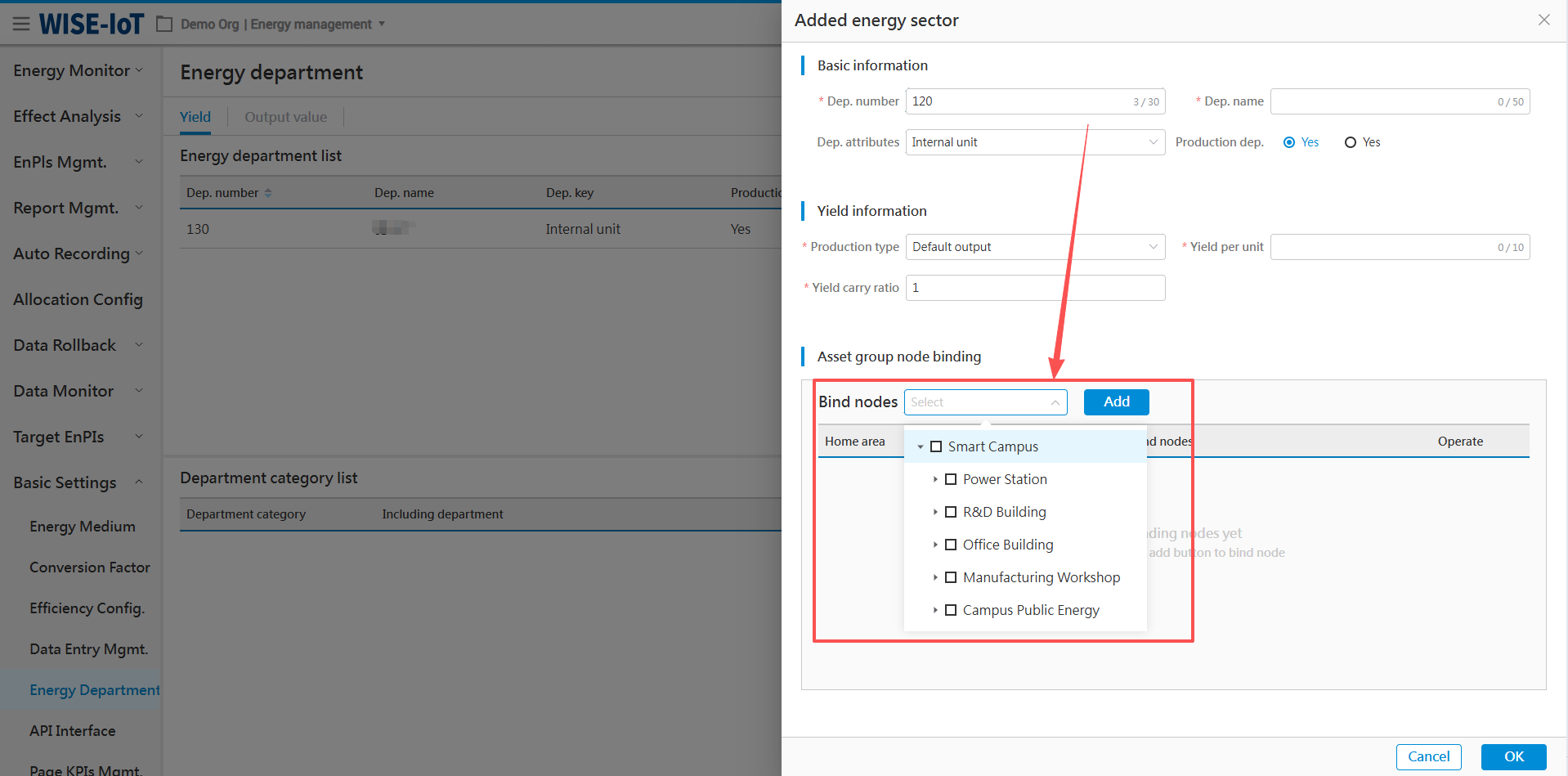
Task: Focus the Dep. name input field
Action: (x=1382, y=101)
